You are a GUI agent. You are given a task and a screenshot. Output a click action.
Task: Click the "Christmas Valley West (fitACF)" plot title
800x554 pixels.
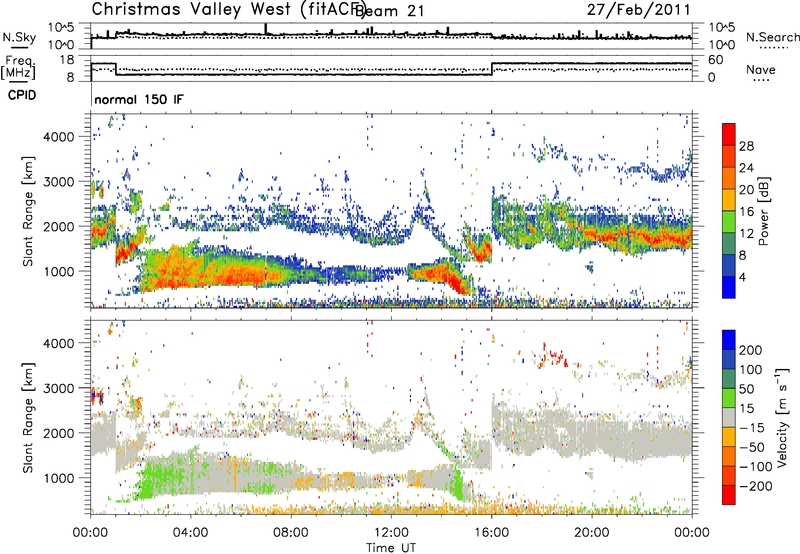(x=228, y=9)
